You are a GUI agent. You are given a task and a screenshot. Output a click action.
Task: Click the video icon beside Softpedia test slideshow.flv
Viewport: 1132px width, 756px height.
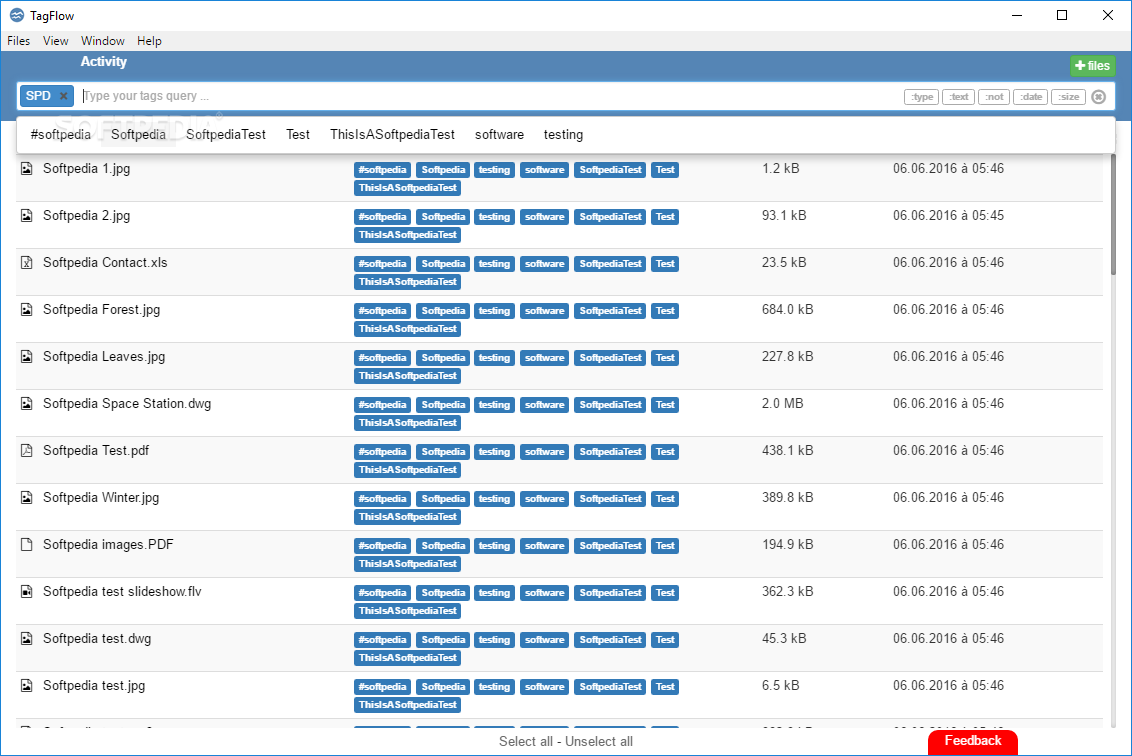click(27, 591)
